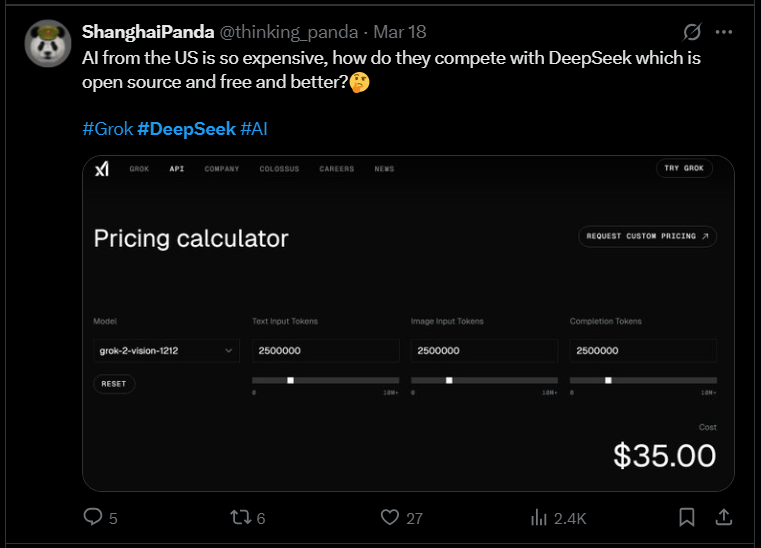Open the API tab in the navigation
Viewport: 761px width, 548px height.
pyautogui.click(x=177, y=169)
